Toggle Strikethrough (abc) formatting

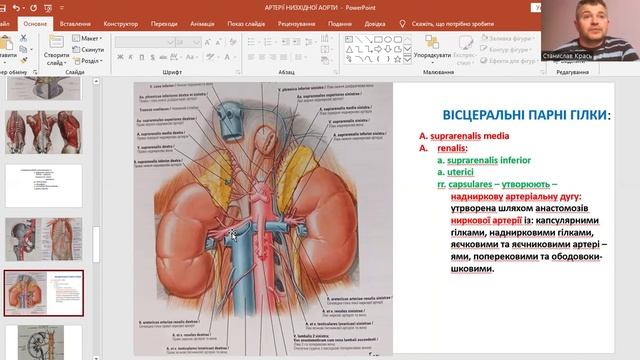coord(163,57)
